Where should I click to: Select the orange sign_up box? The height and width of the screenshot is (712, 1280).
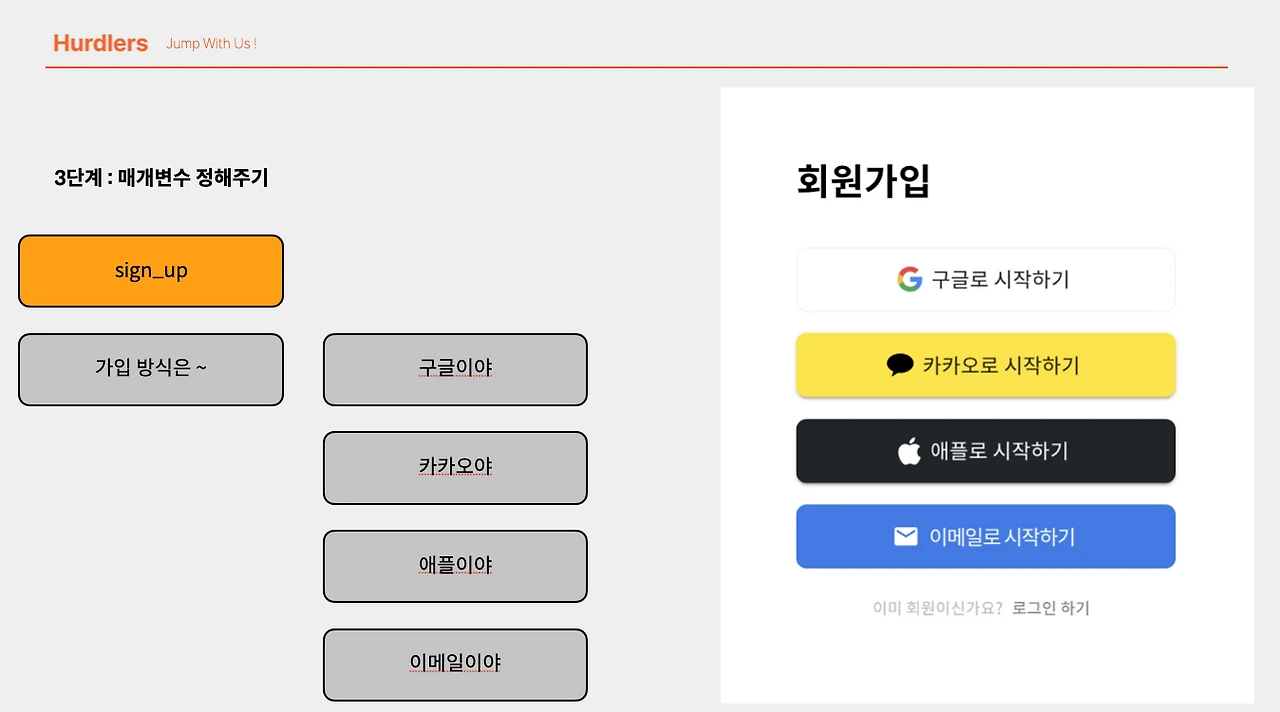(151, 271)
